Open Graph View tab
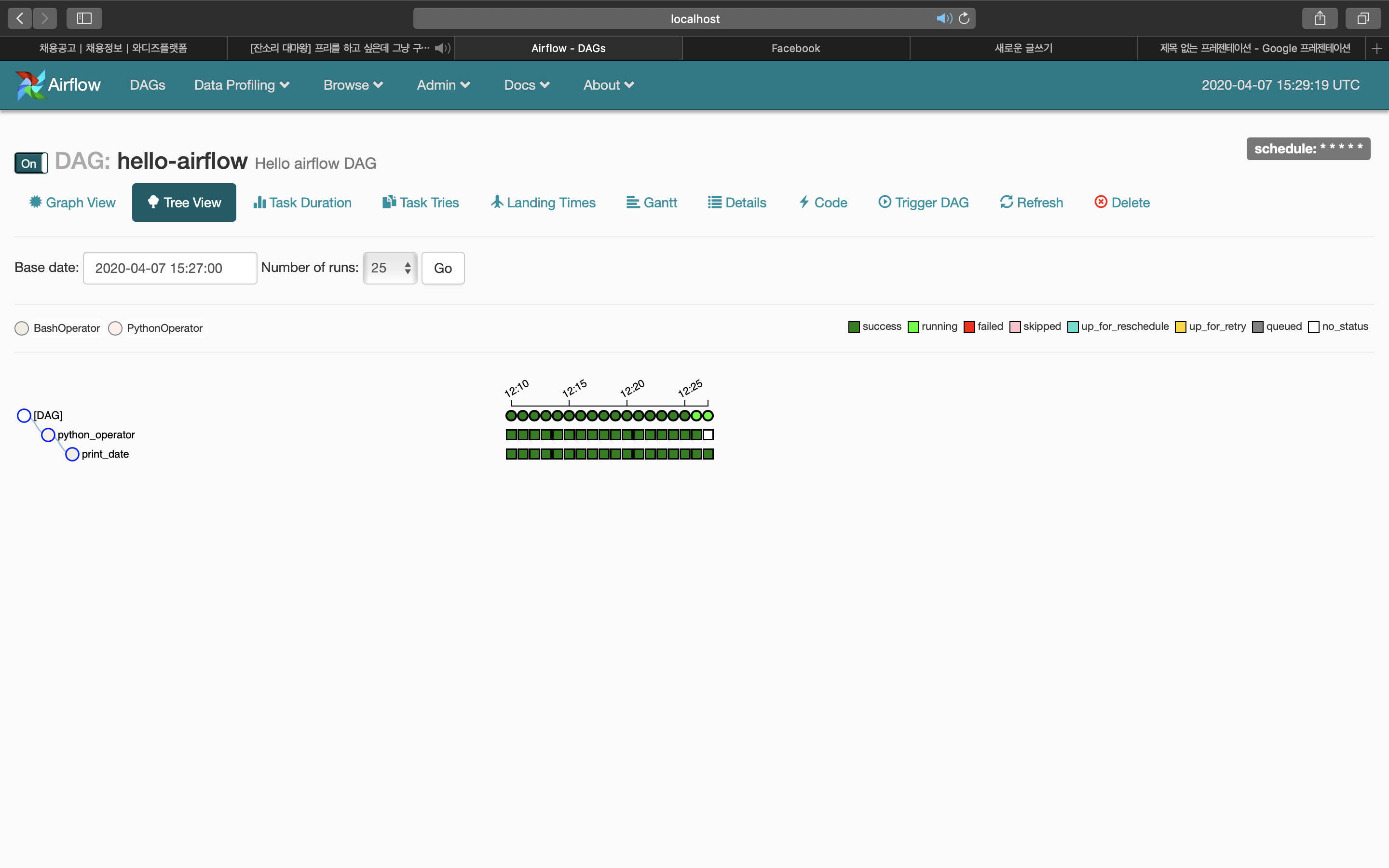The width and height of the screenshot is (1389, 868). click(72, 203)
